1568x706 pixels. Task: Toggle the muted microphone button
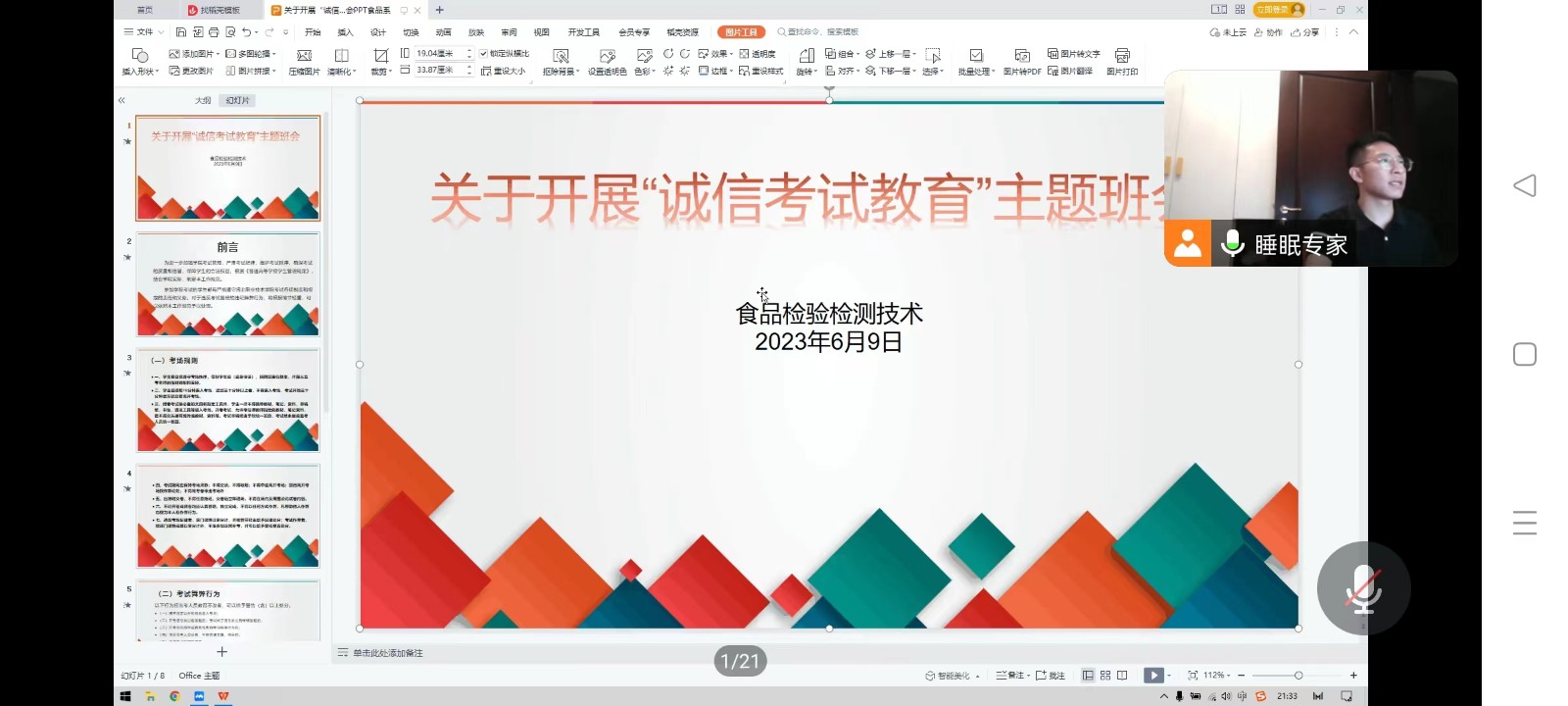(x=1363, y=588)
